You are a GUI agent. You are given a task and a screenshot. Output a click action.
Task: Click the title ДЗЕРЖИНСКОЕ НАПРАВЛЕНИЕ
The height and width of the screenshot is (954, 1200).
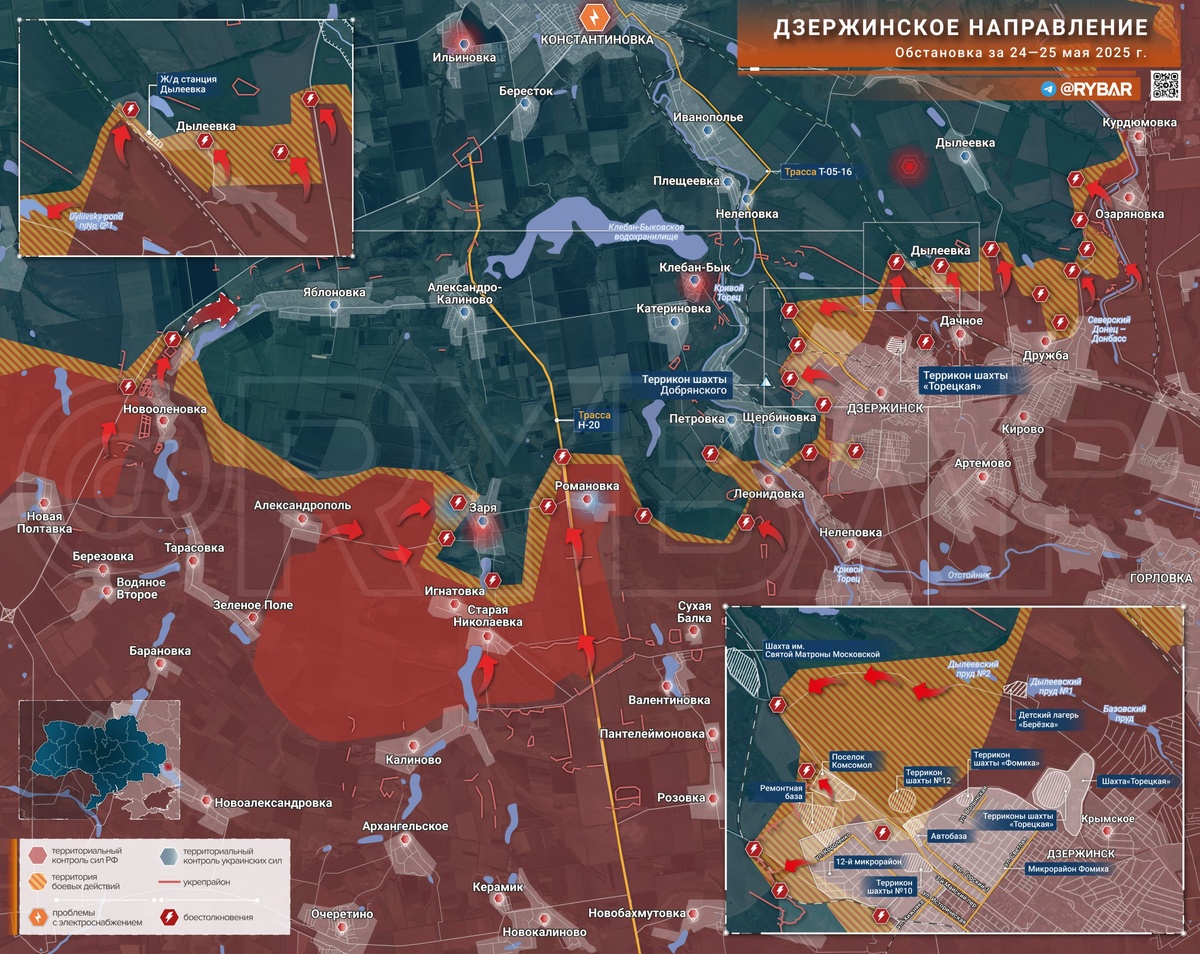pyautogui.click(x=961, y=26)
